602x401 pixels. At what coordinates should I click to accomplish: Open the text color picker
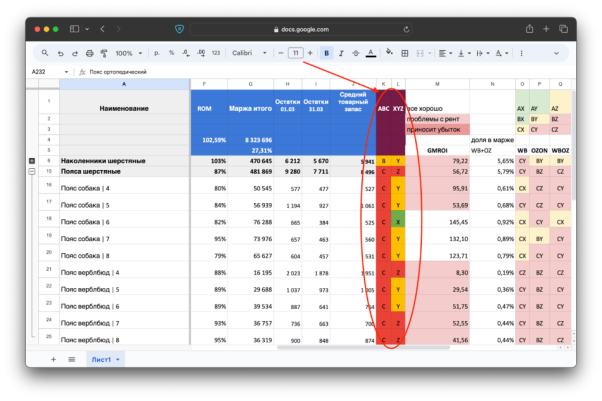[370, 53]
